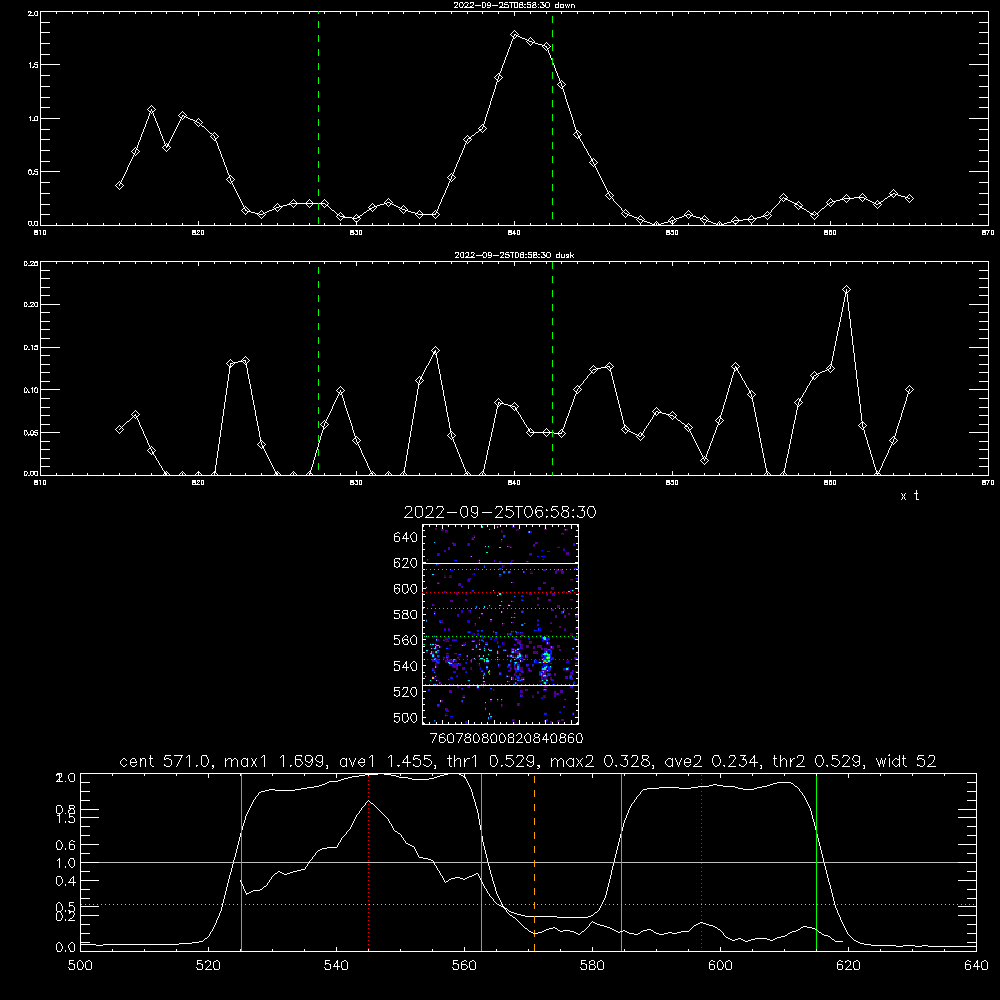Click the solid green line near 585
The height and width of the screenshot is (1000, 1000).
(621, 862)
